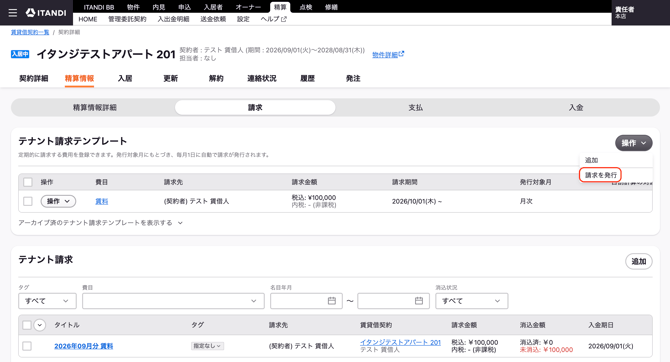
Task: Open the 物件 top menu
Action: [133, 7]
